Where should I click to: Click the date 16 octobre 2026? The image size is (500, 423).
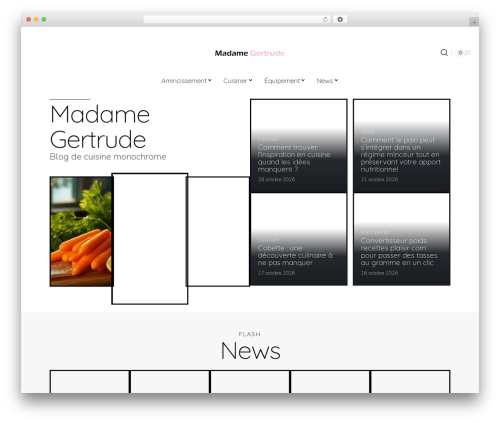coord(379,273)
